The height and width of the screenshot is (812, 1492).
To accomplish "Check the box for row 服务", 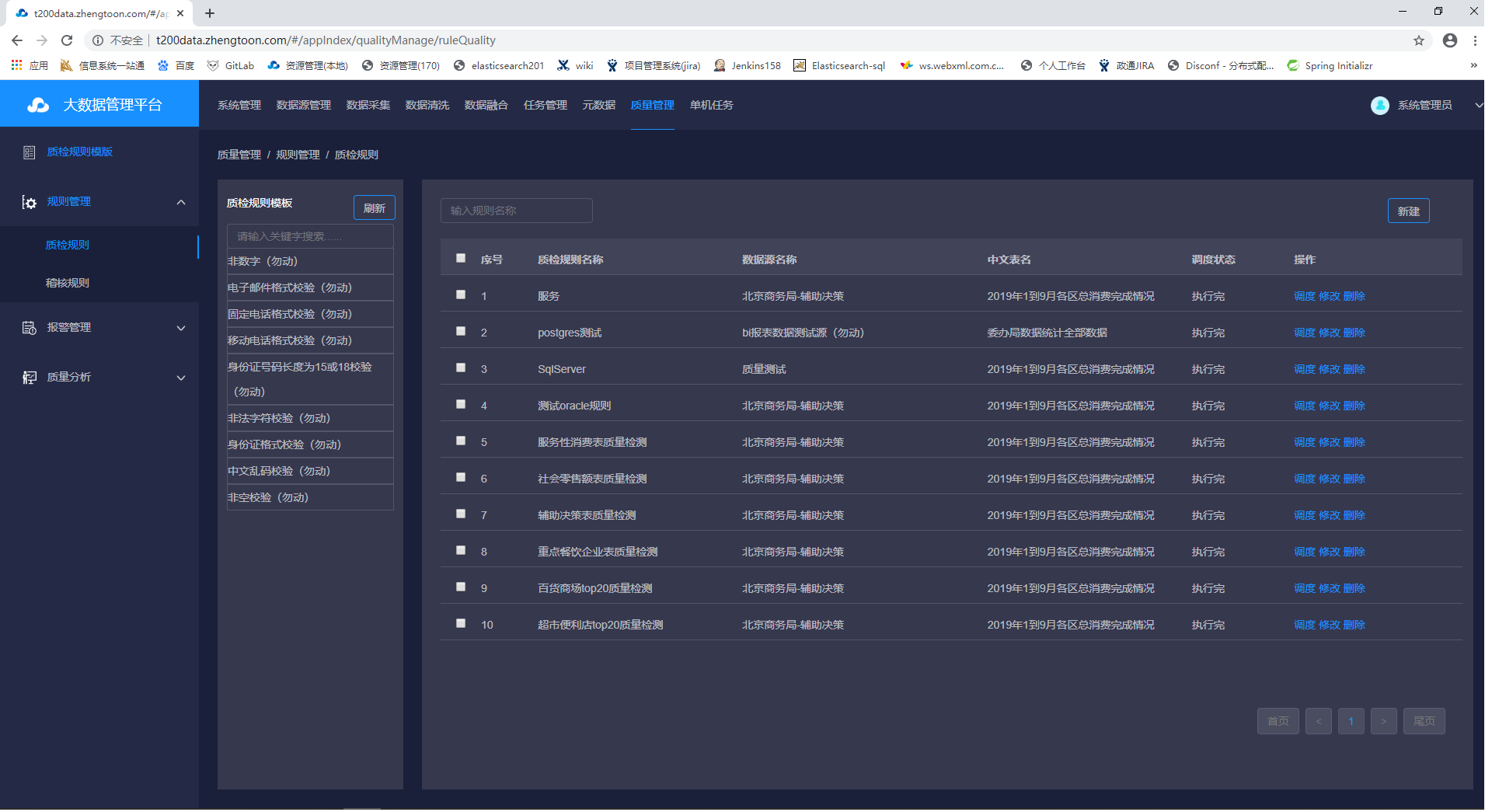I will click(461, 295).
